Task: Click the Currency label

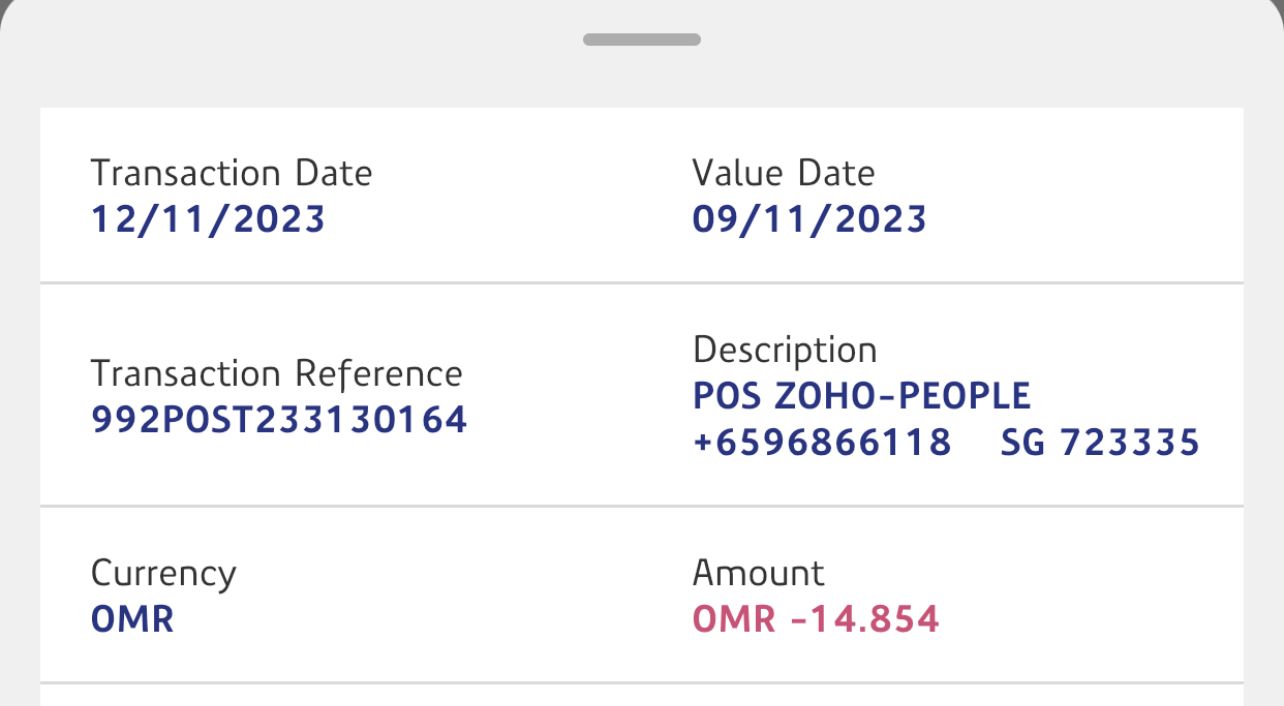Action: (x=163, y=573)
